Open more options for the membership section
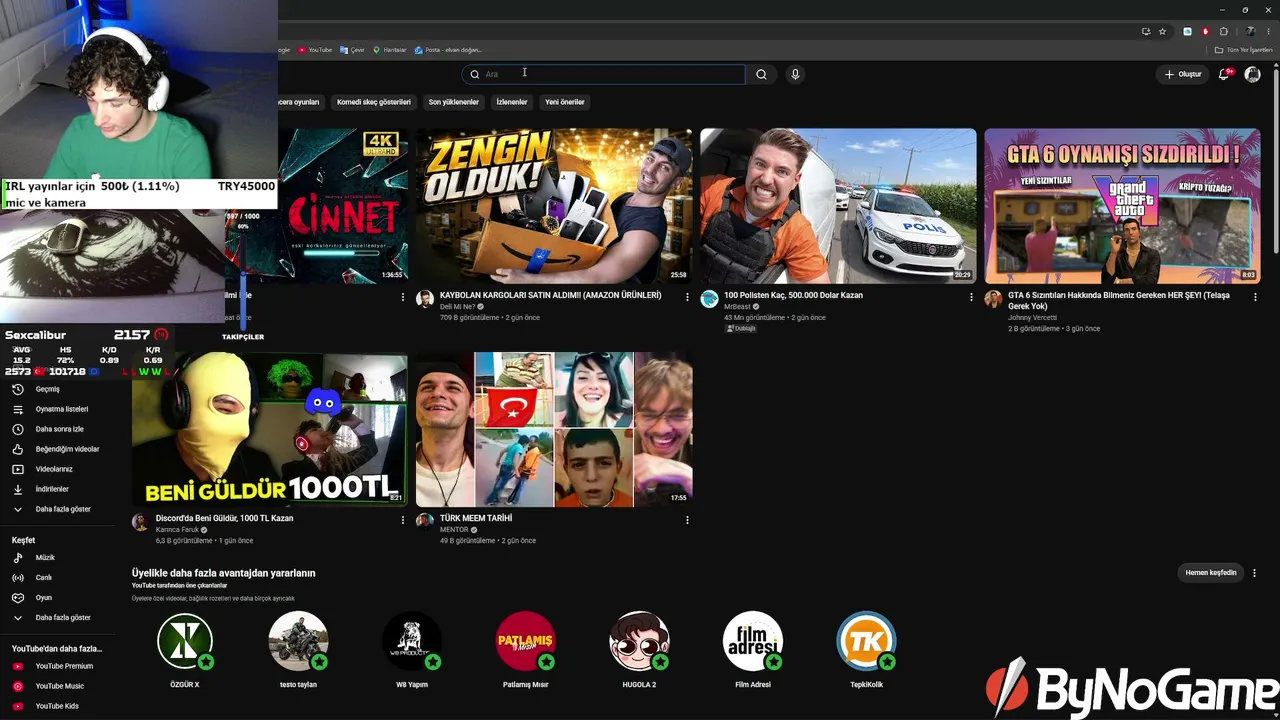 pos(1254,573)
